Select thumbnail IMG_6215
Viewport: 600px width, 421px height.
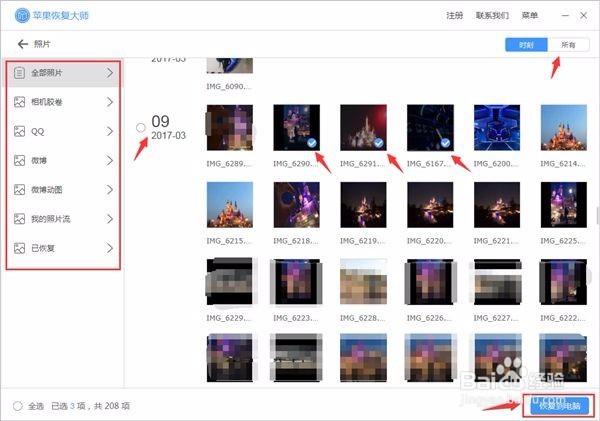pyautogui.click(x=230, y=205)
